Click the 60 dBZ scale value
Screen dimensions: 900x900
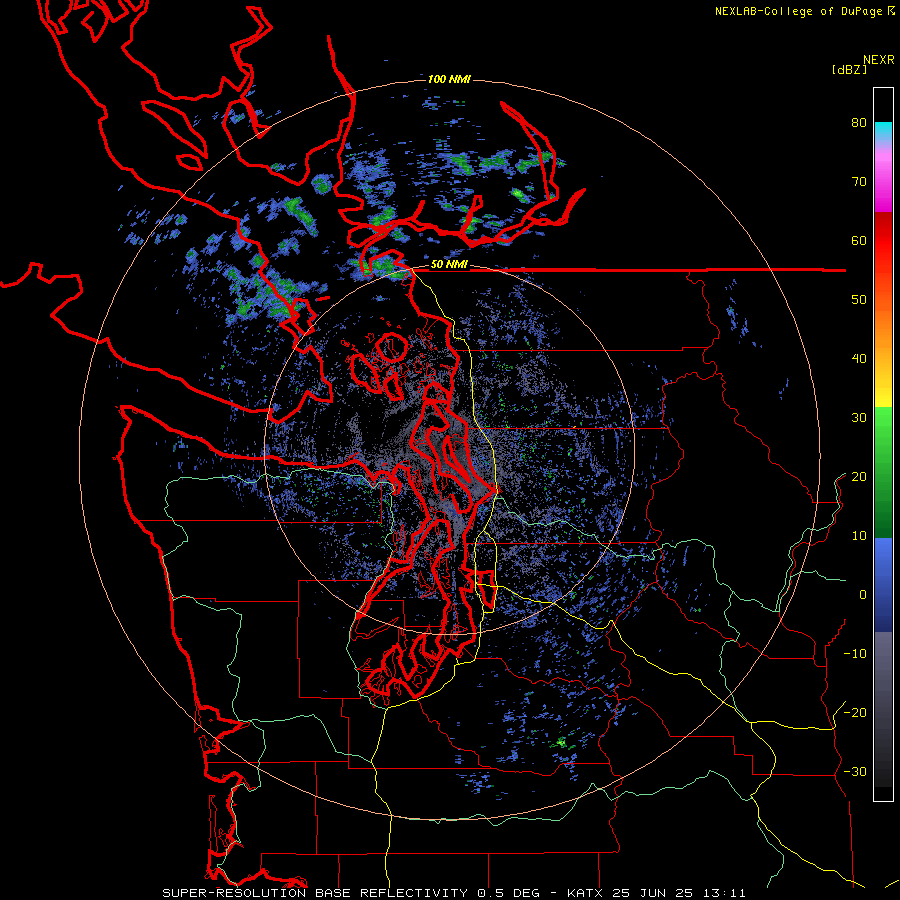859,241
